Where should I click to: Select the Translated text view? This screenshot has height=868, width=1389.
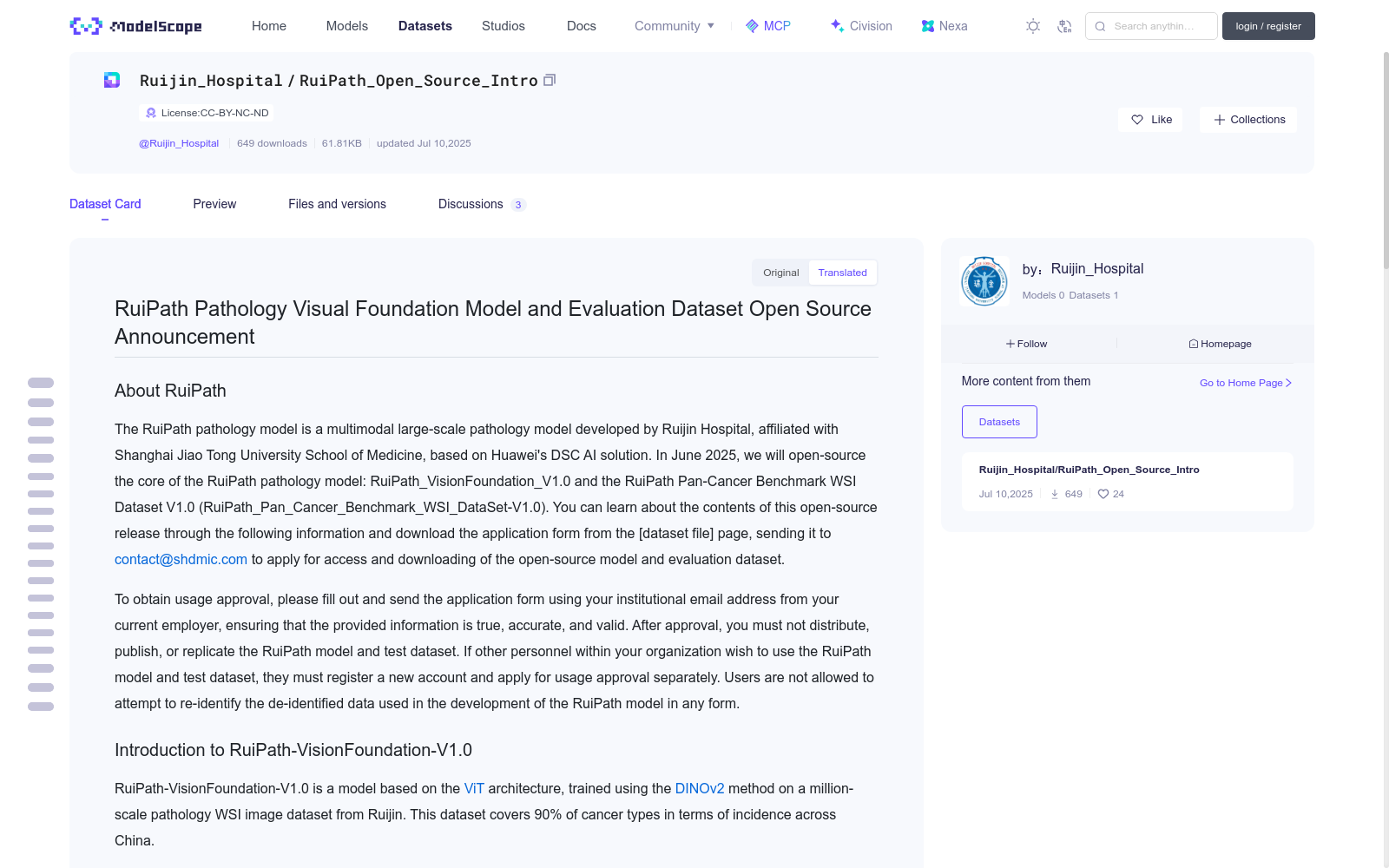[x=842, y=273]
